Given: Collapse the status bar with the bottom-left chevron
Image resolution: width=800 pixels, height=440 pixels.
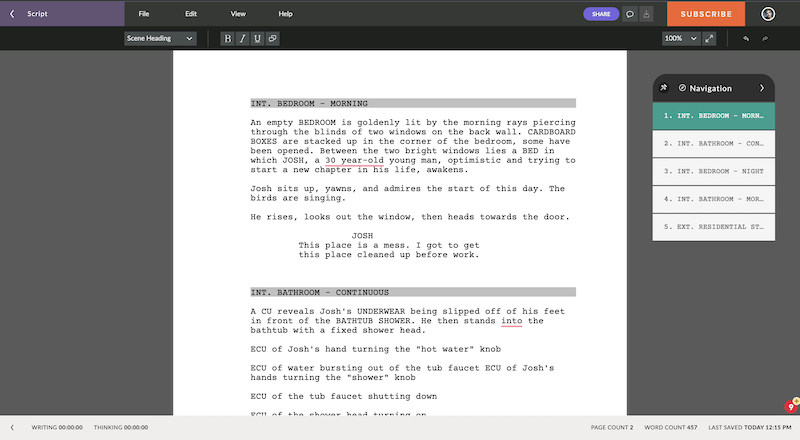Looking at the screenshot, I should [x=12, y=427].
